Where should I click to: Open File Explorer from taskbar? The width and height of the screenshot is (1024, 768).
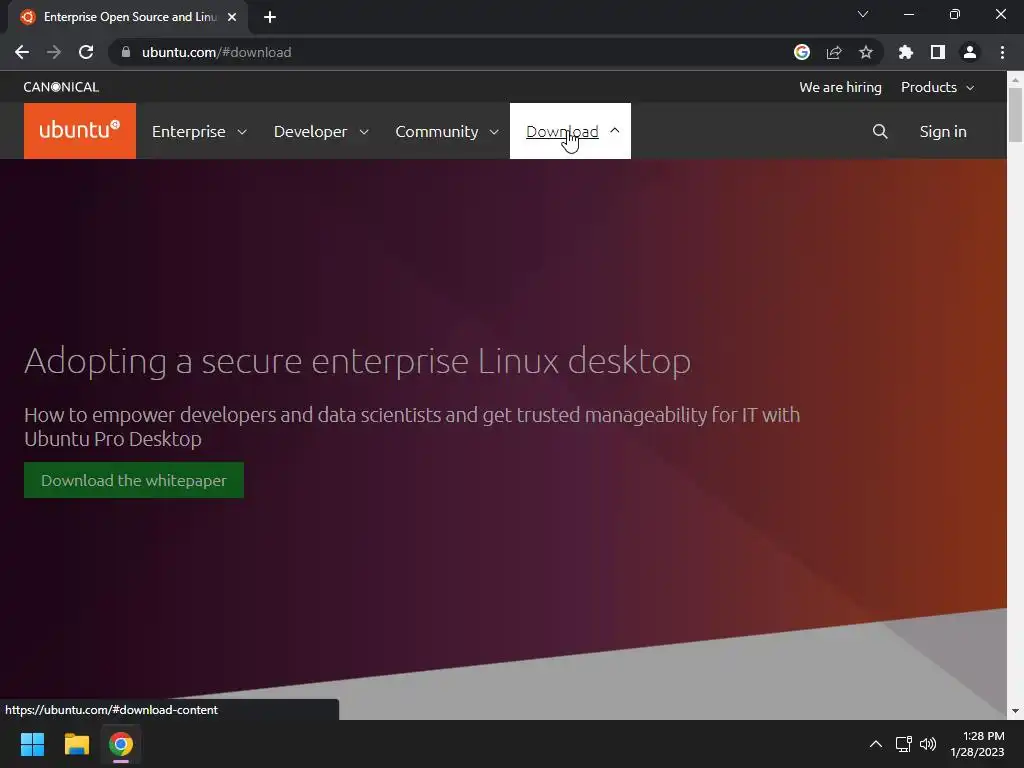point(76,744)
